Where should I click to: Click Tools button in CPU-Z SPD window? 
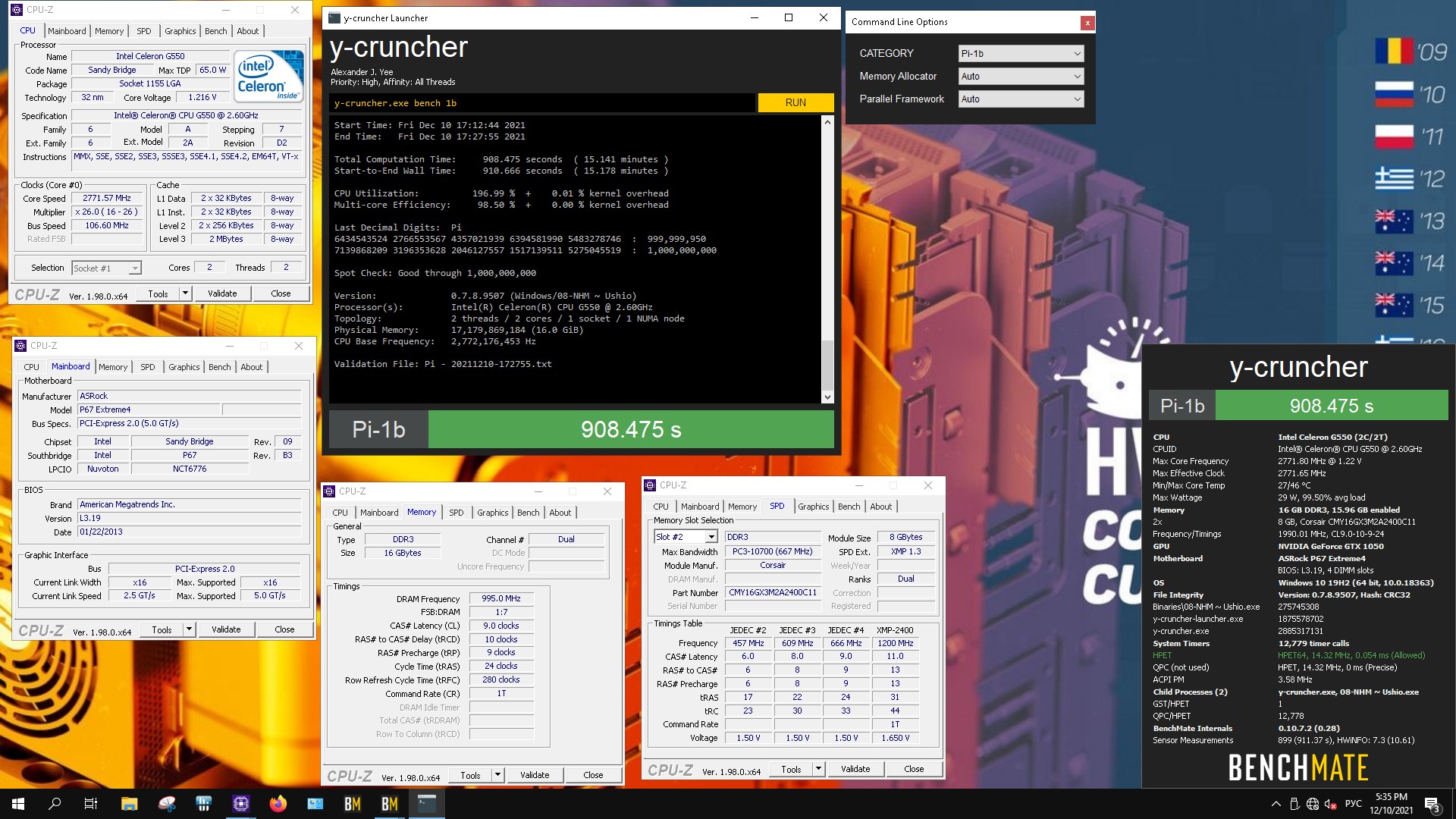pos(791,769)
